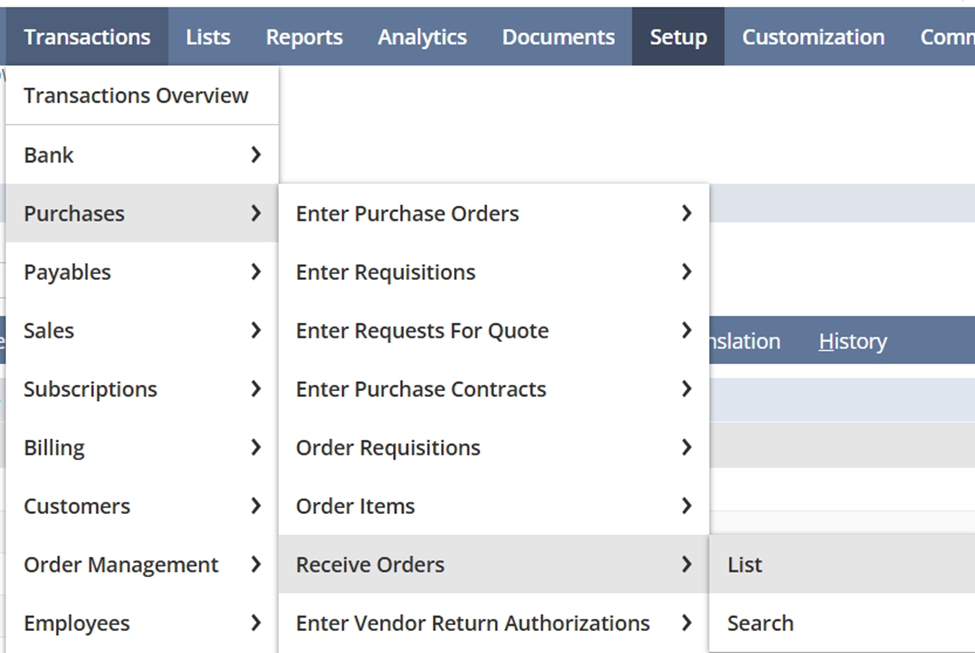Click the History tab link

click(852, 342)
